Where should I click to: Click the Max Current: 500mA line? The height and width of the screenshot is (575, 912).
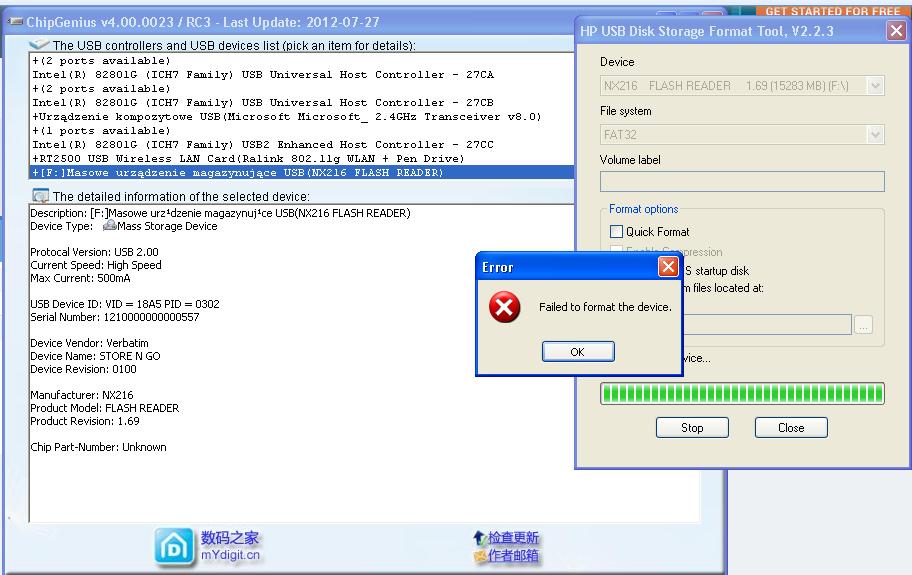pyautogui.click(x=80, y=278)
